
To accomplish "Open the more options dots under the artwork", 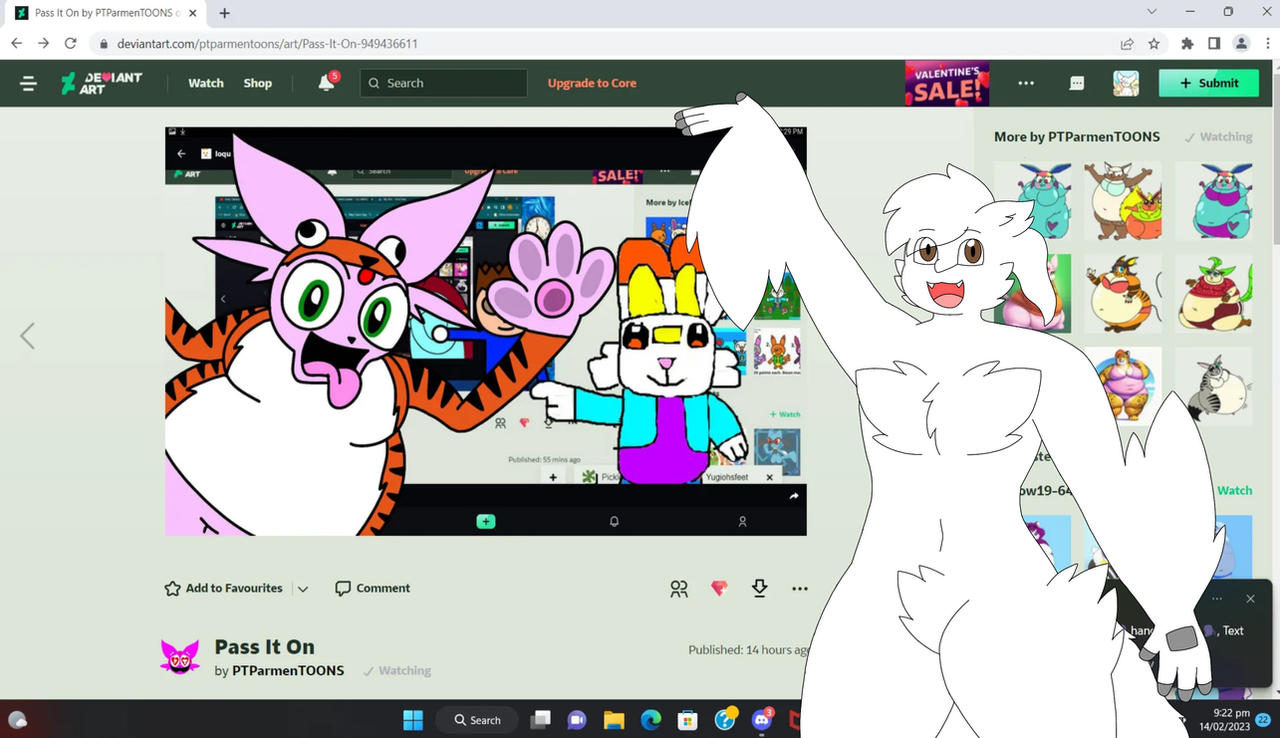I will click(x=800, y=589).
